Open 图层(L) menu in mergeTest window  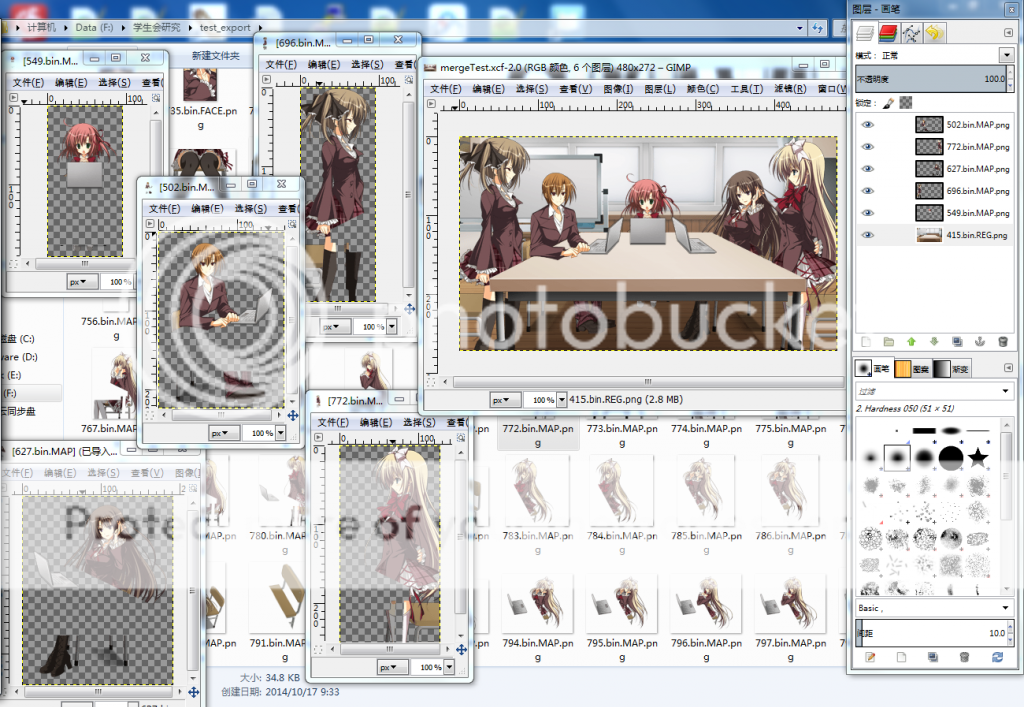click(x=660, y=89)
